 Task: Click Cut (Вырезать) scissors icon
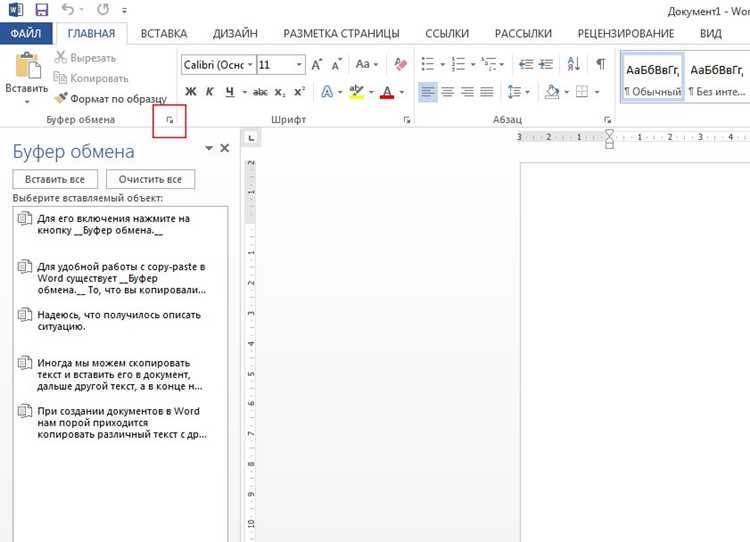(61, 57)
